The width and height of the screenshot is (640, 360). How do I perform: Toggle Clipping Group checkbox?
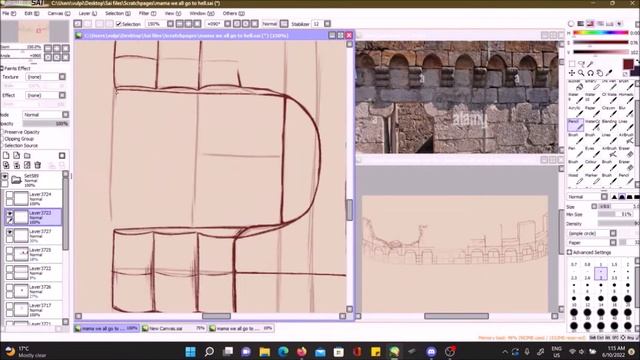tap(2, 139)
